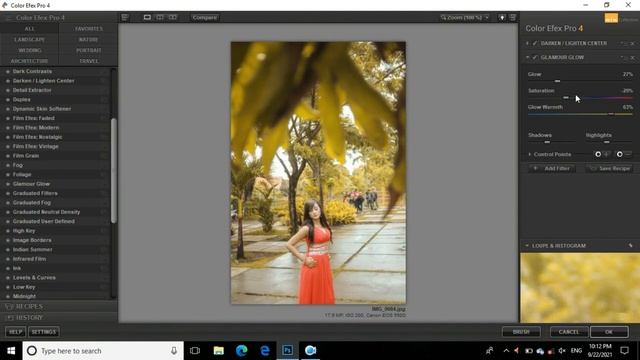Select the Wedding category tab
Viewport: 640px width, 360px height.
pos(29,50)
